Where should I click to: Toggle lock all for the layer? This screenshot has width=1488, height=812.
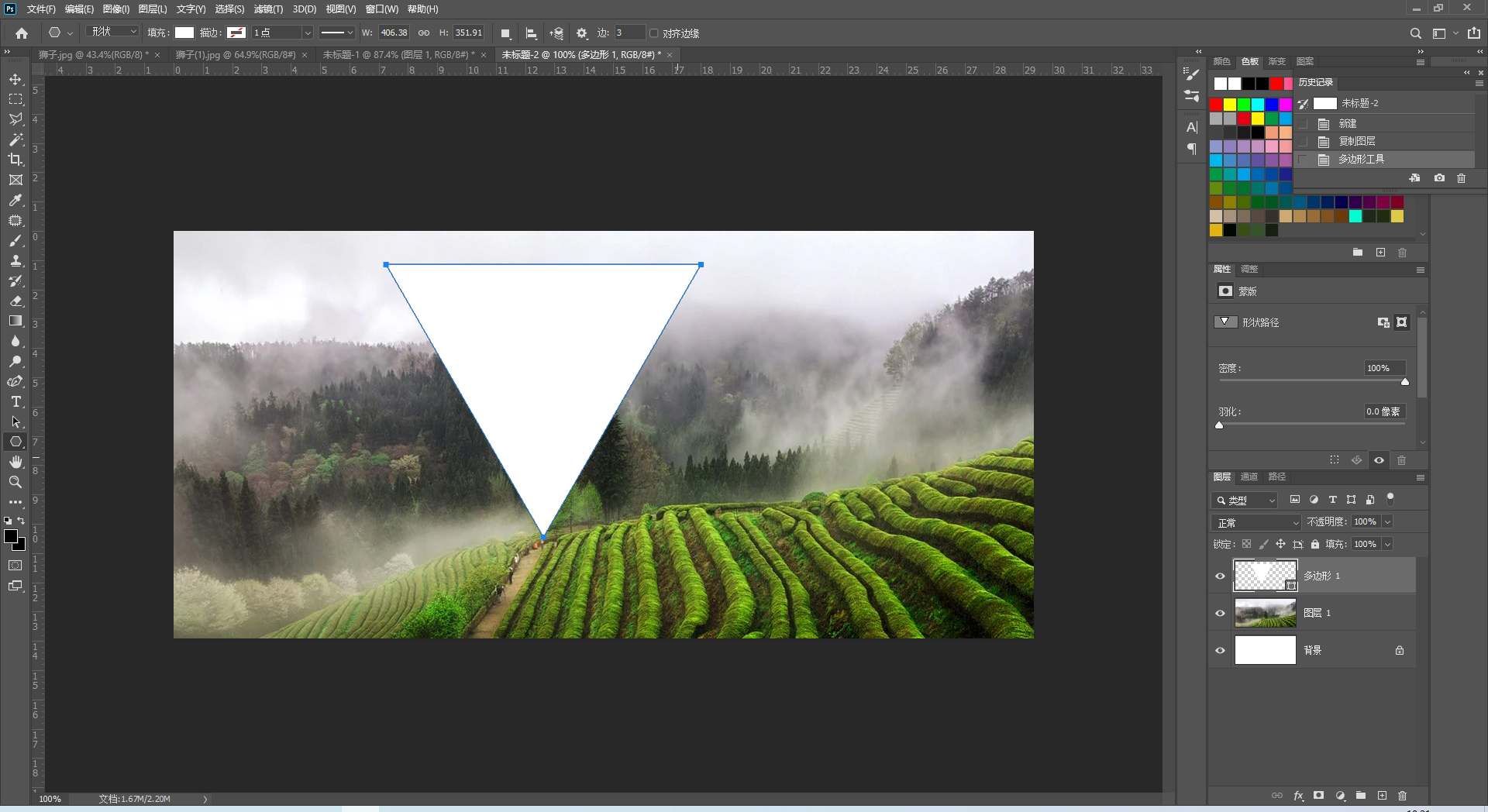[x=1315, y=544]
